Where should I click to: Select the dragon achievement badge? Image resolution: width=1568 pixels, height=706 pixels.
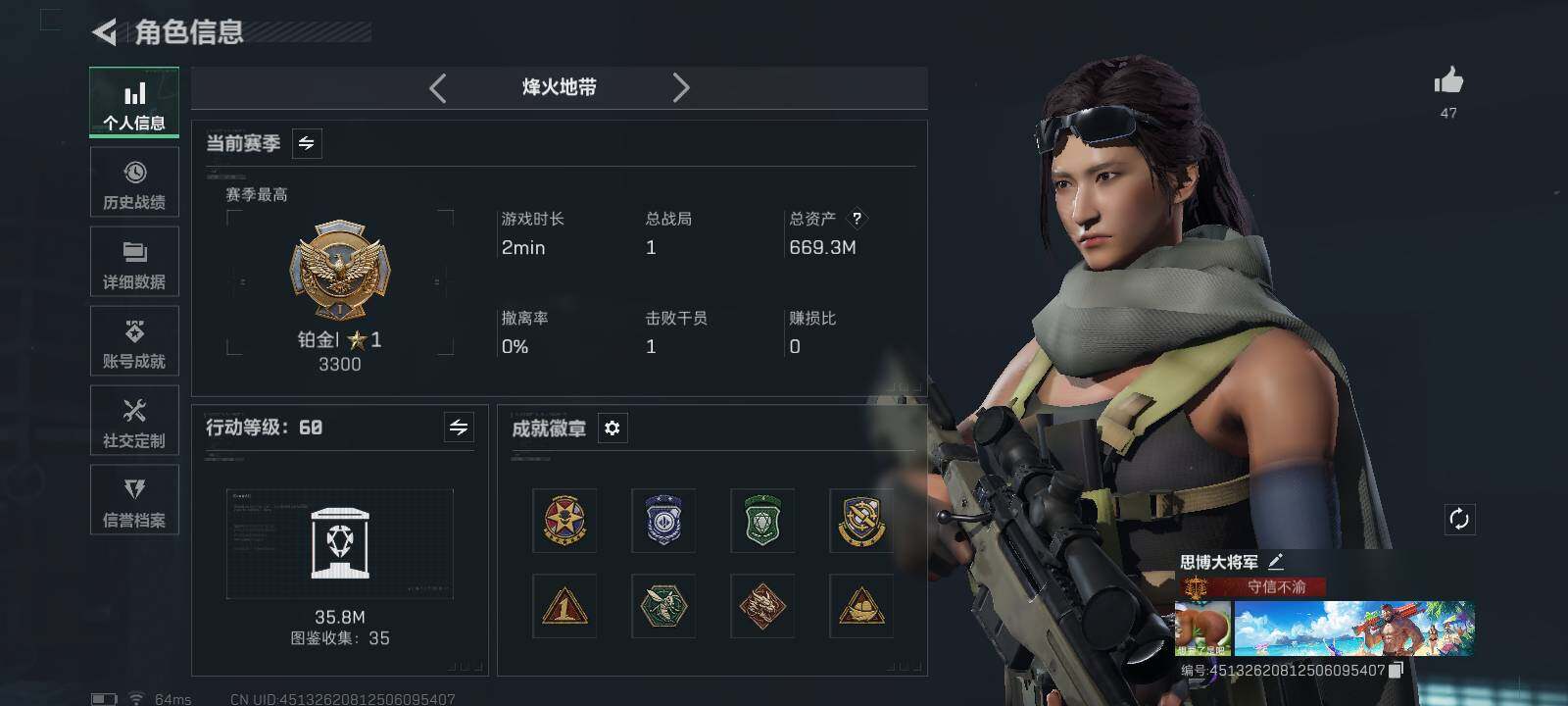tap(762, 606)
